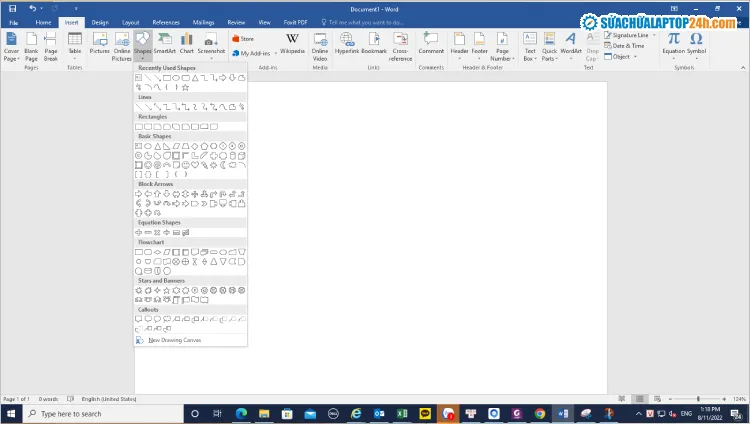Save the document from quick access toolbar
This screenshot has width=750, height=424.
coord(12,9)
